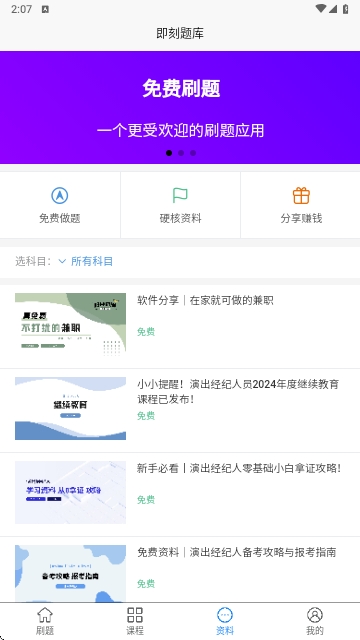This screenshot has width=360, height=640.
Task: Tap the cellular signal status icon
Action: pos(333,9)
